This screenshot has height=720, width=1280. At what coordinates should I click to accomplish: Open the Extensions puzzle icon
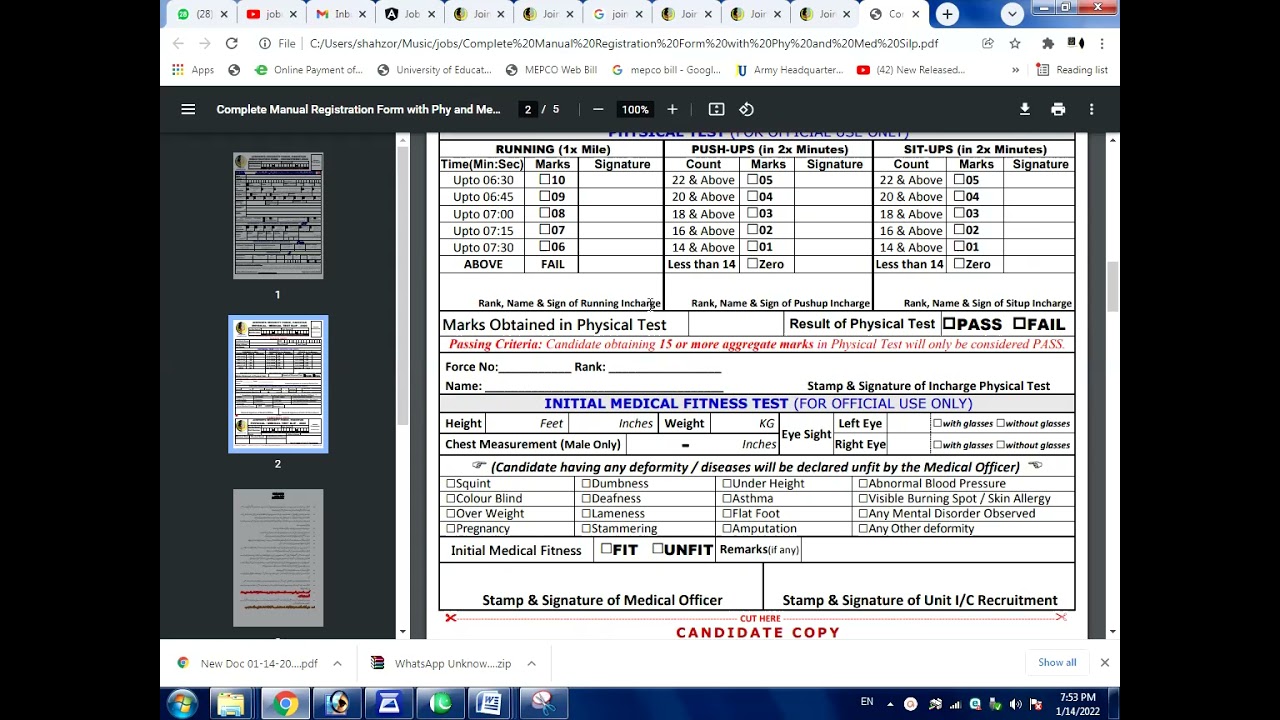[1048, 43]
